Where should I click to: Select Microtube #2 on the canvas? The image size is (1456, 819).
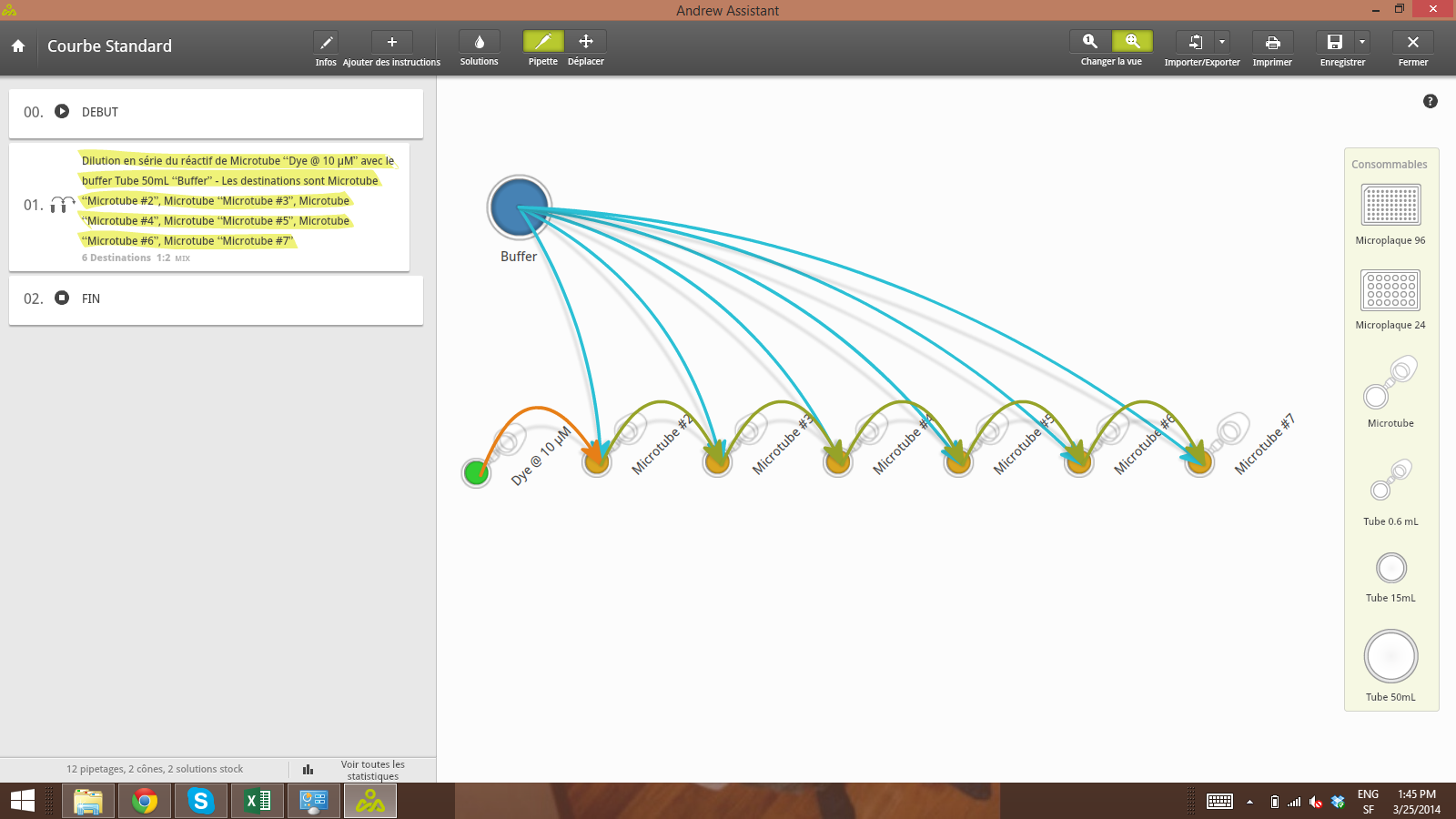[x=597, y=461]
